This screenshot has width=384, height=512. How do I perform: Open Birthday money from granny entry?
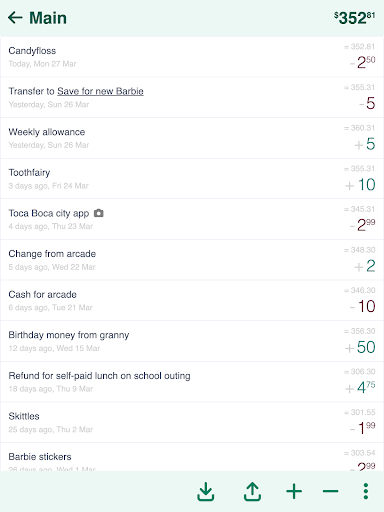[192, 342]
